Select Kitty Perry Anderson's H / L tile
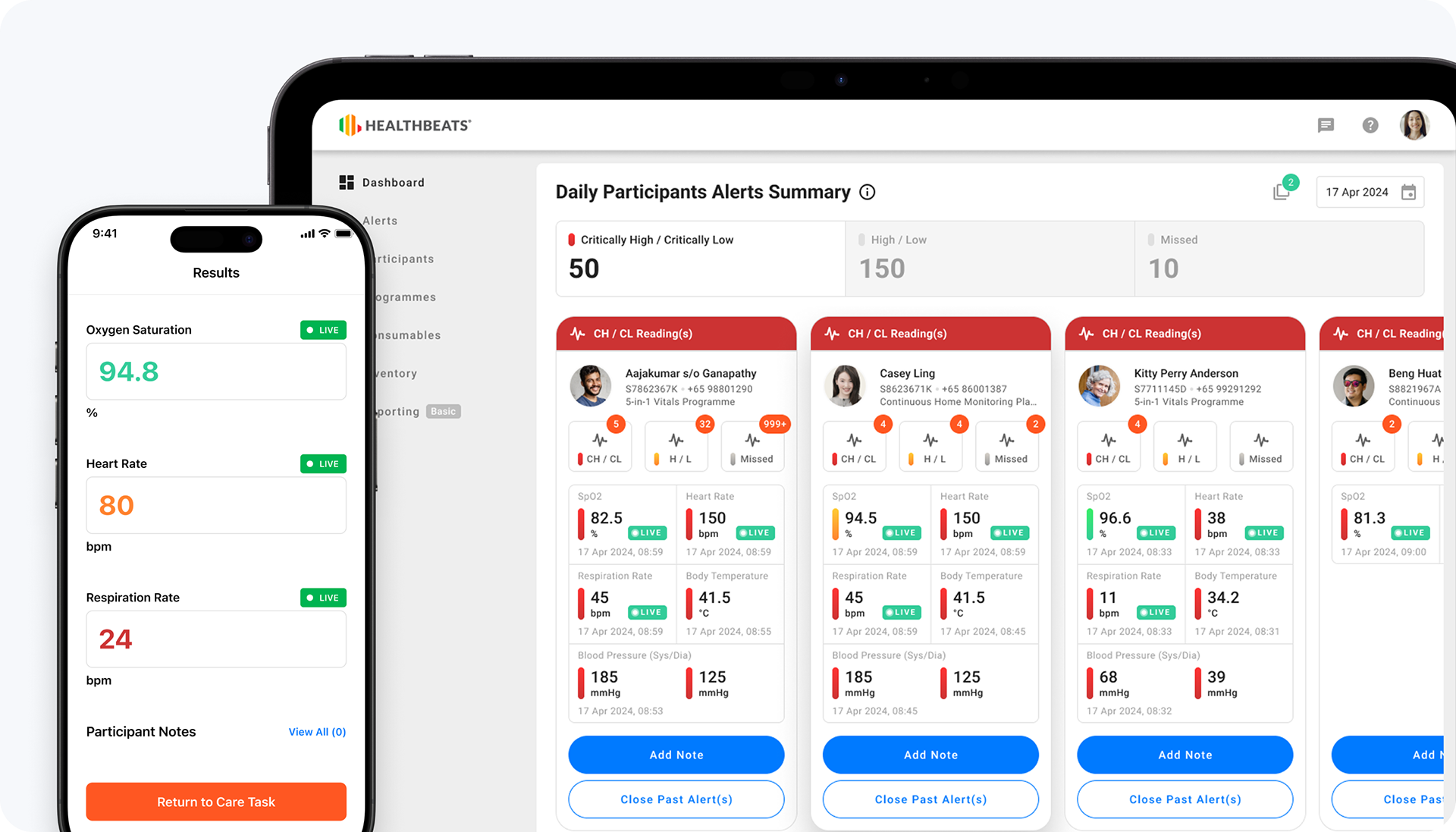The image size is (1456, 832). coord(1185,447)
